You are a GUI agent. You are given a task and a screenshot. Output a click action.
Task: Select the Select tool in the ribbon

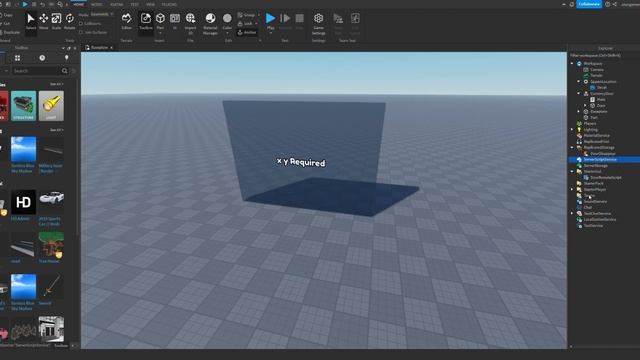click(x=31, y=22)
